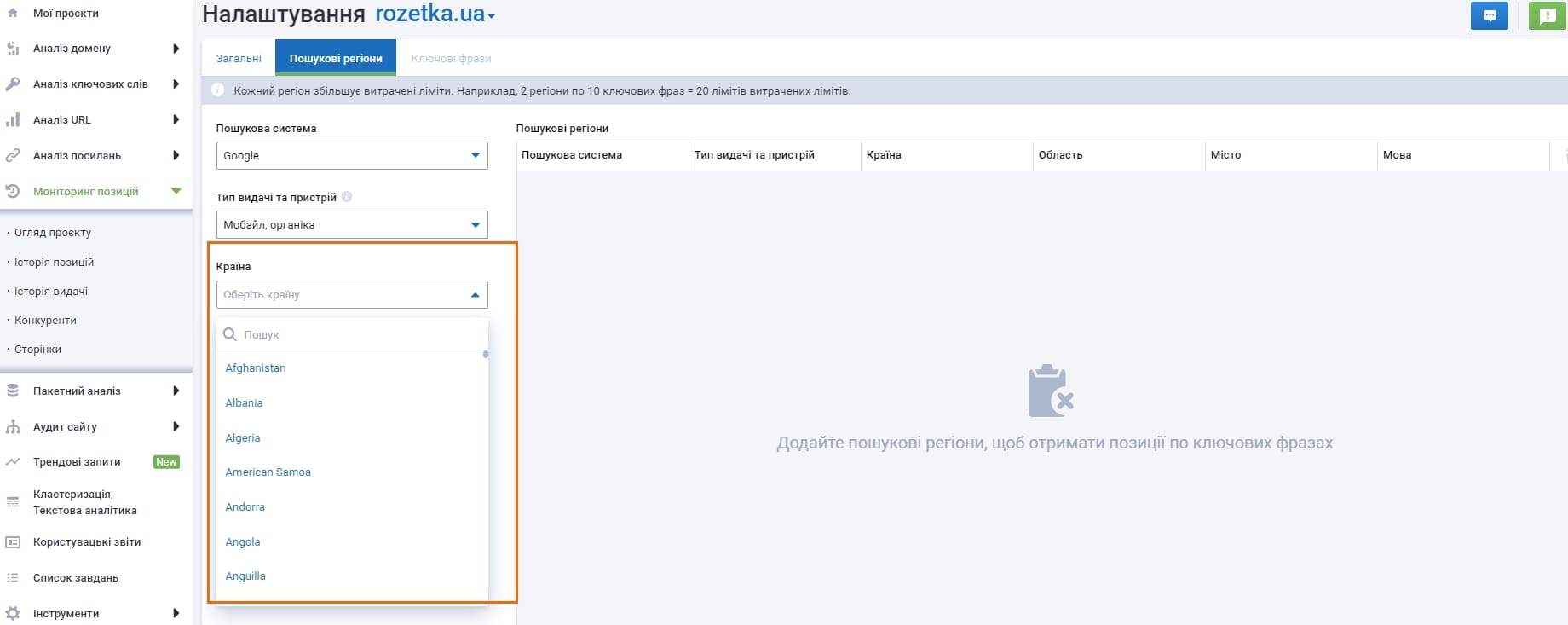Click the key icon for Аналіз ключових слів
The image size is (1568, 625).
pyautogui.click(x=13, y=84)
